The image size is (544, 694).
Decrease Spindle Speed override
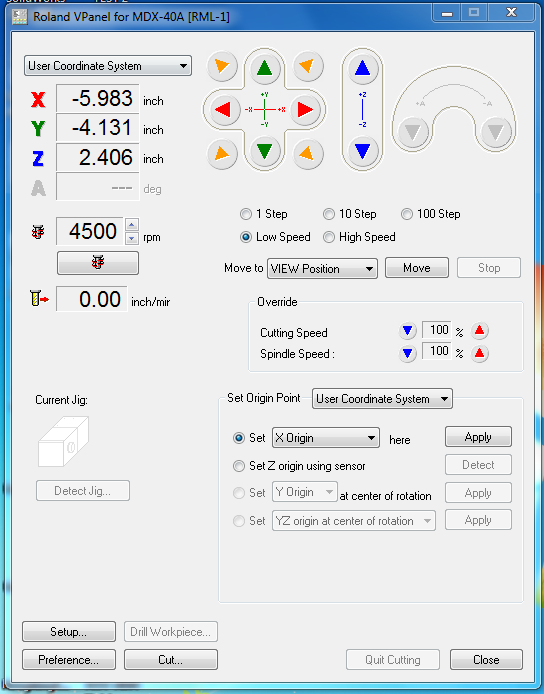click(407, 354)
